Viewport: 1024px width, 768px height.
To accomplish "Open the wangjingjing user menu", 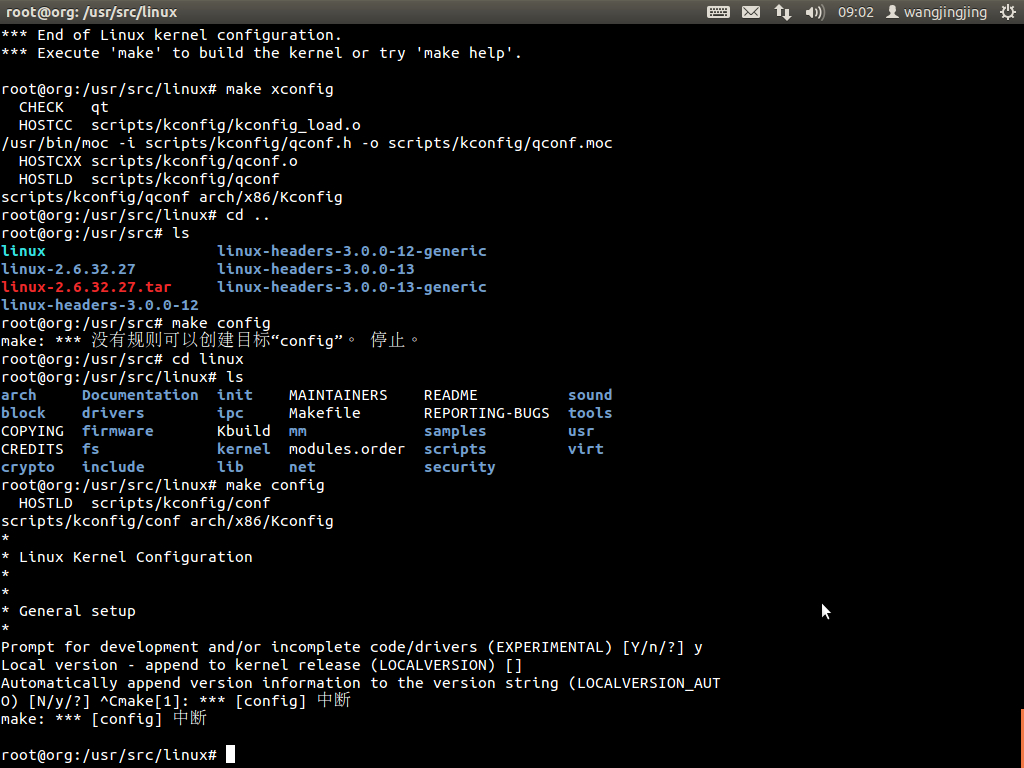I will click(x=936, y=12).
